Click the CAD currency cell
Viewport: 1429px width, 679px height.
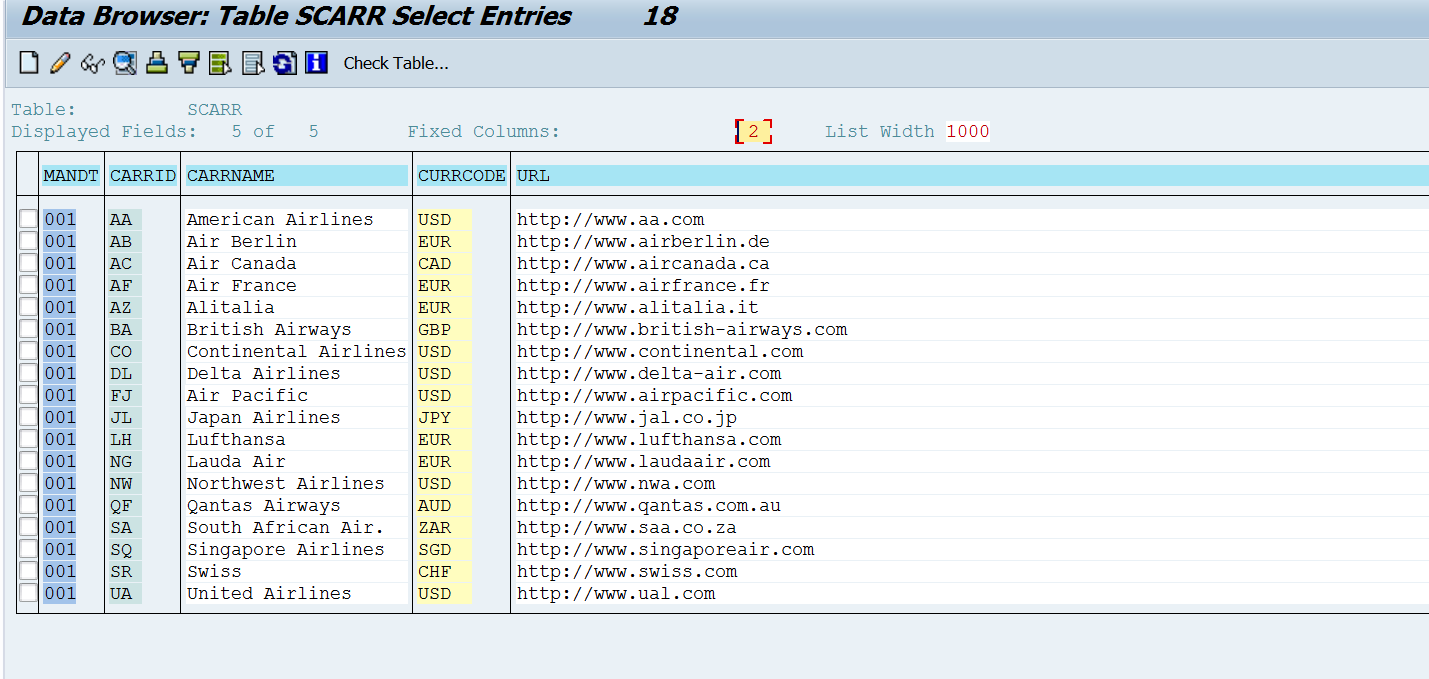tap(444, 263)
